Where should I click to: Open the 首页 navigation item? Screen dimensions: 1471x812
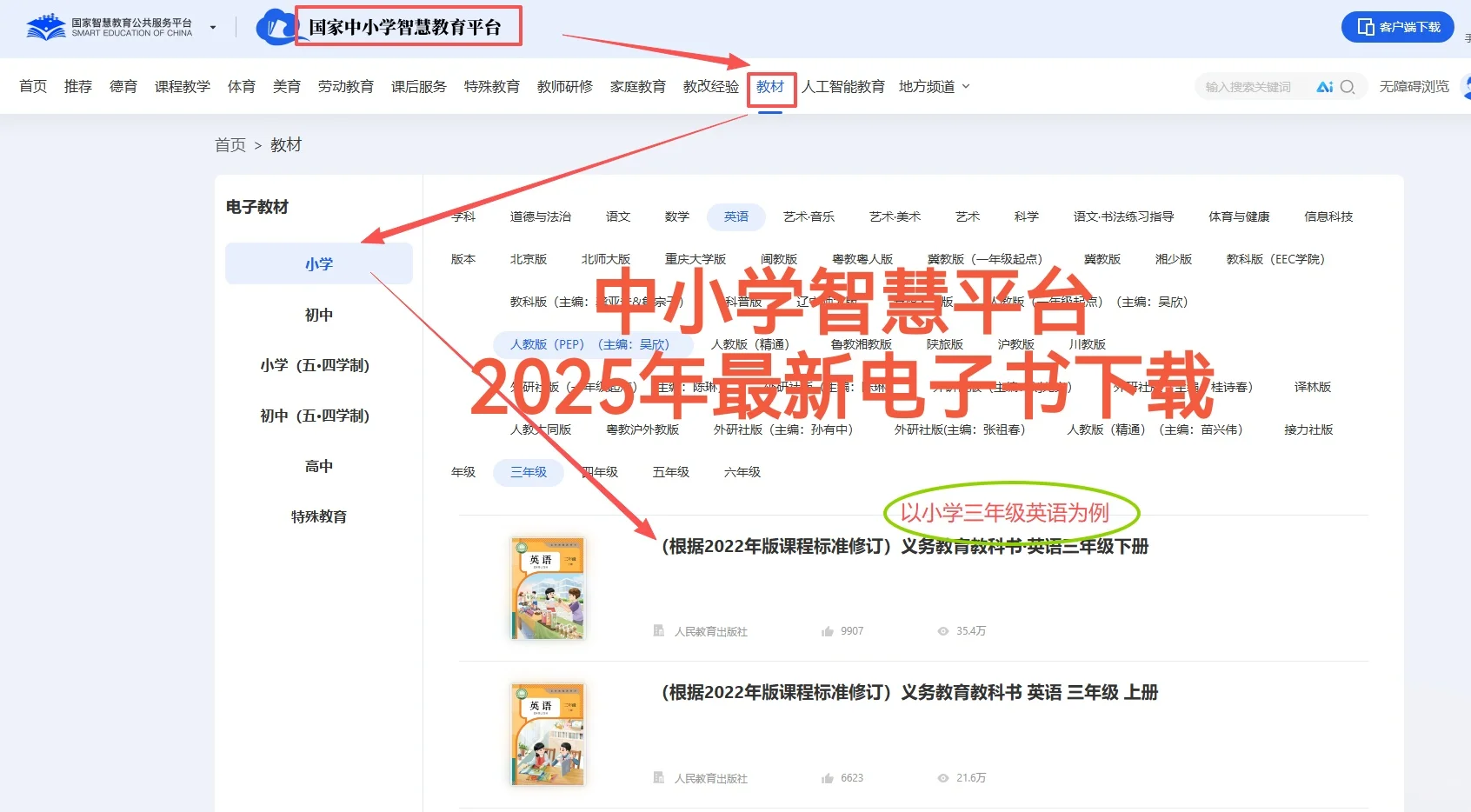(x=33, y=86)
